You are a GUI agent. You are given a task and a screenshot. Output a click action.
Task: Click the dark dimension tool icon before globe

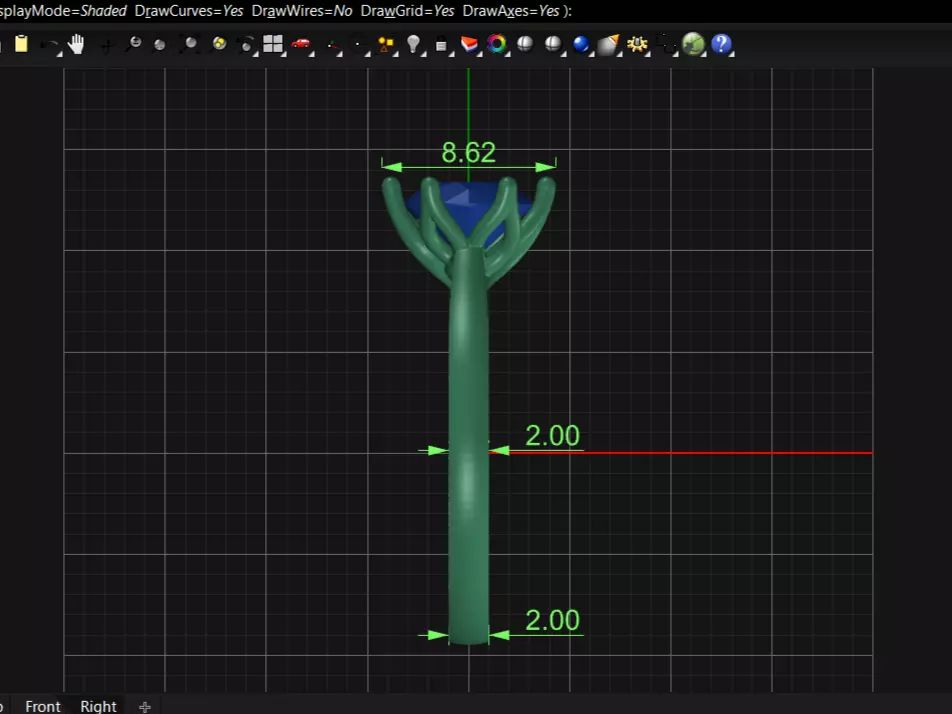(x=666, y=44)
